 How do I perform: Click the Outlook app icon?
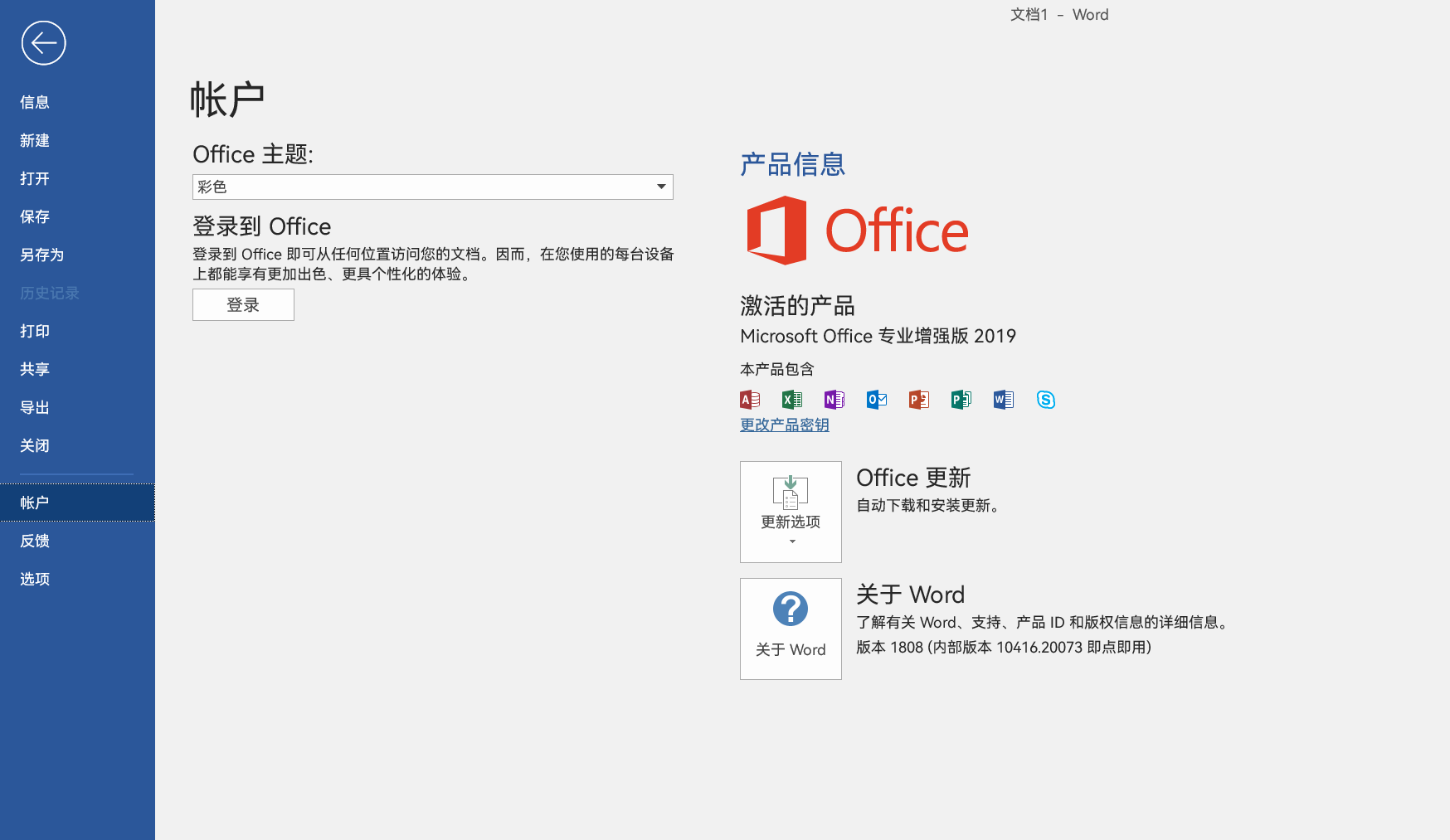[877, 400]
